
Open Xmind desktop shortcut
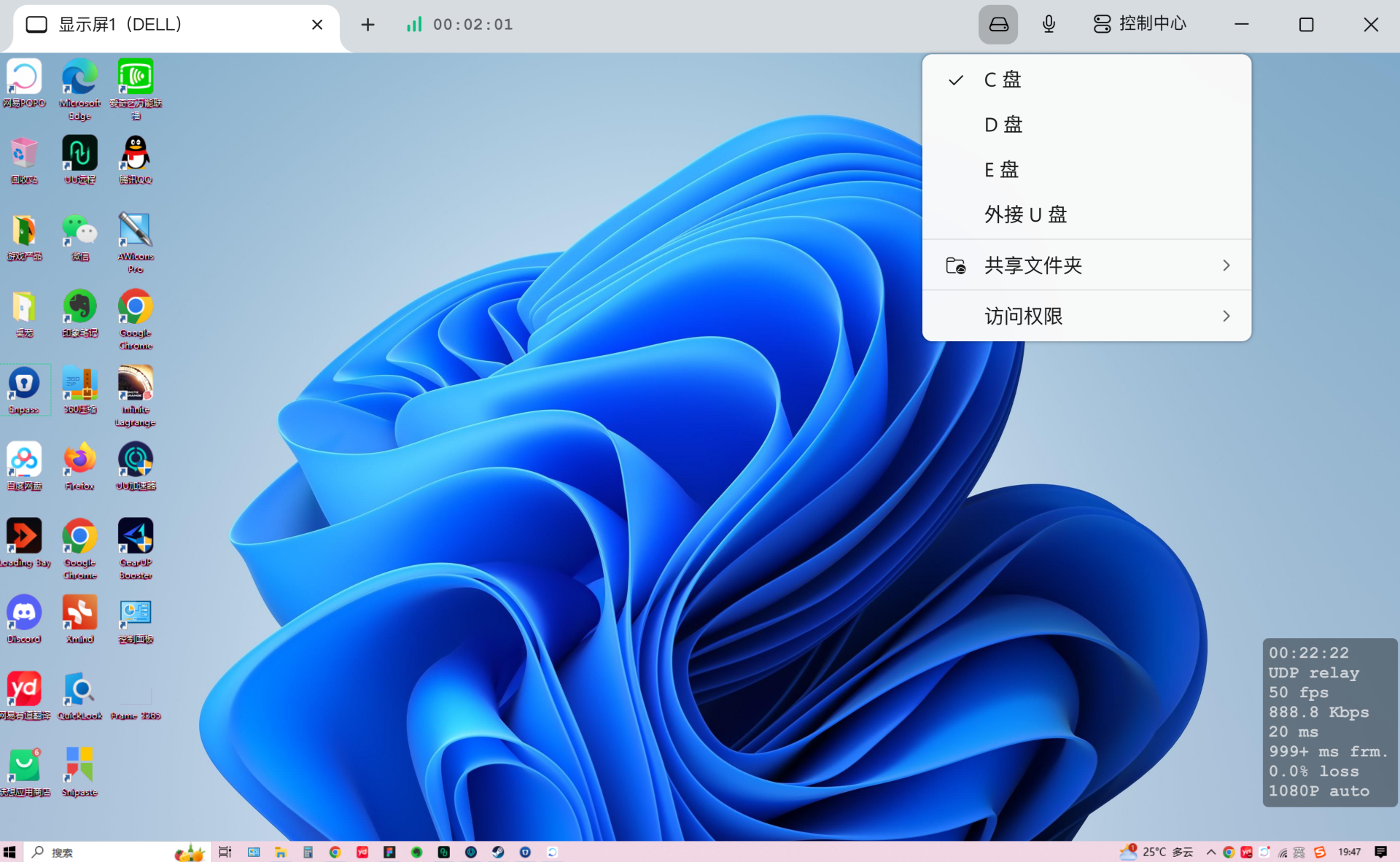tap(80, 620)
